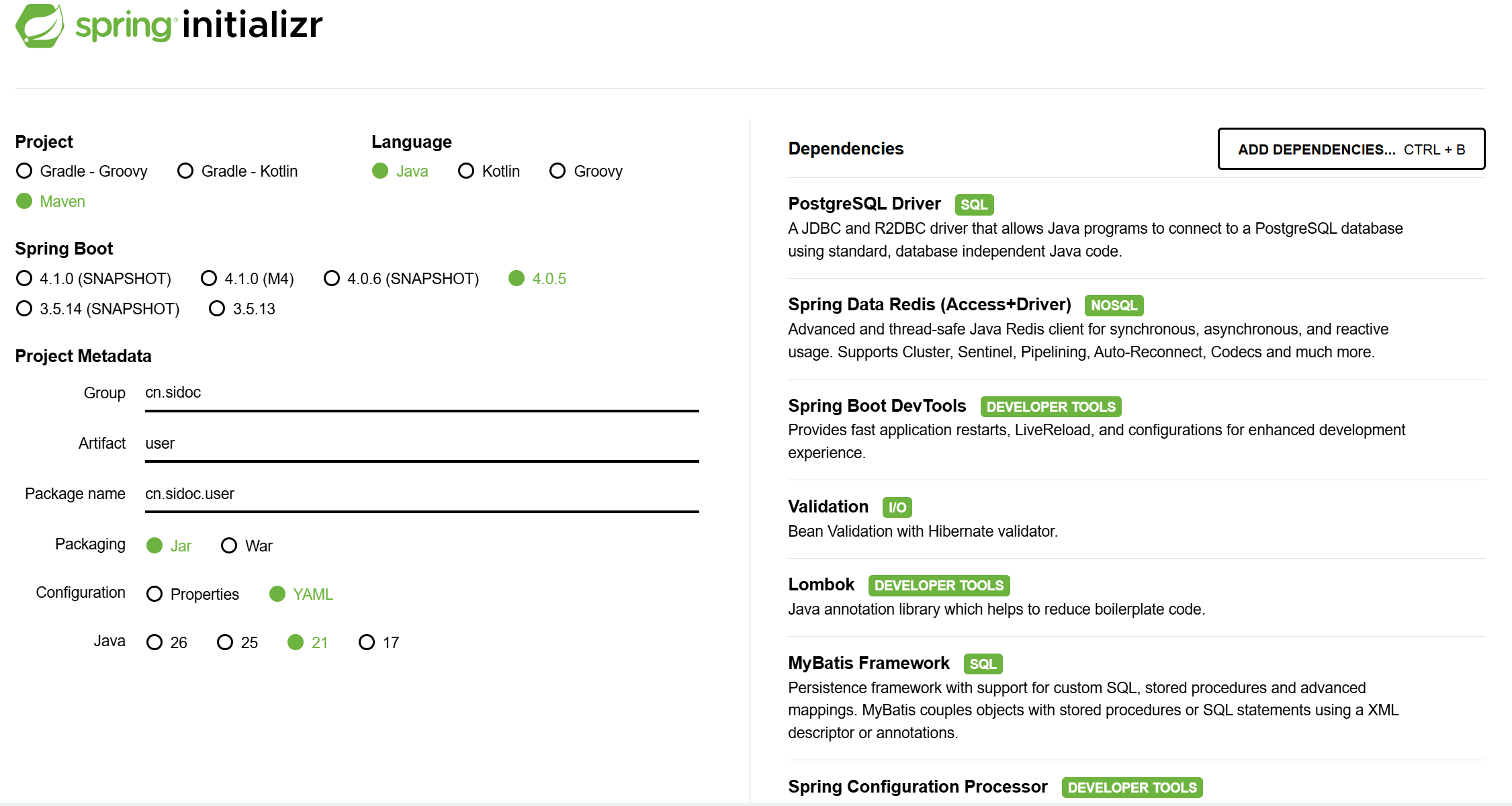Choose Gradle - Kotlin project option
The width and height of the screenshot is (1512, 806).
pos(186,171)
